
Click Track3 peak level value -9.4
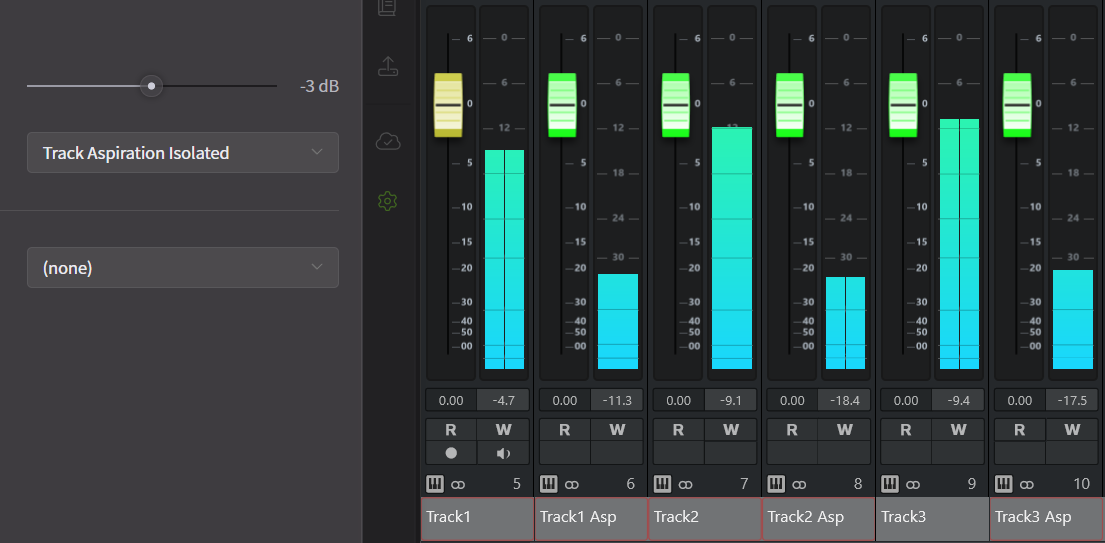[x=958, y=400]
